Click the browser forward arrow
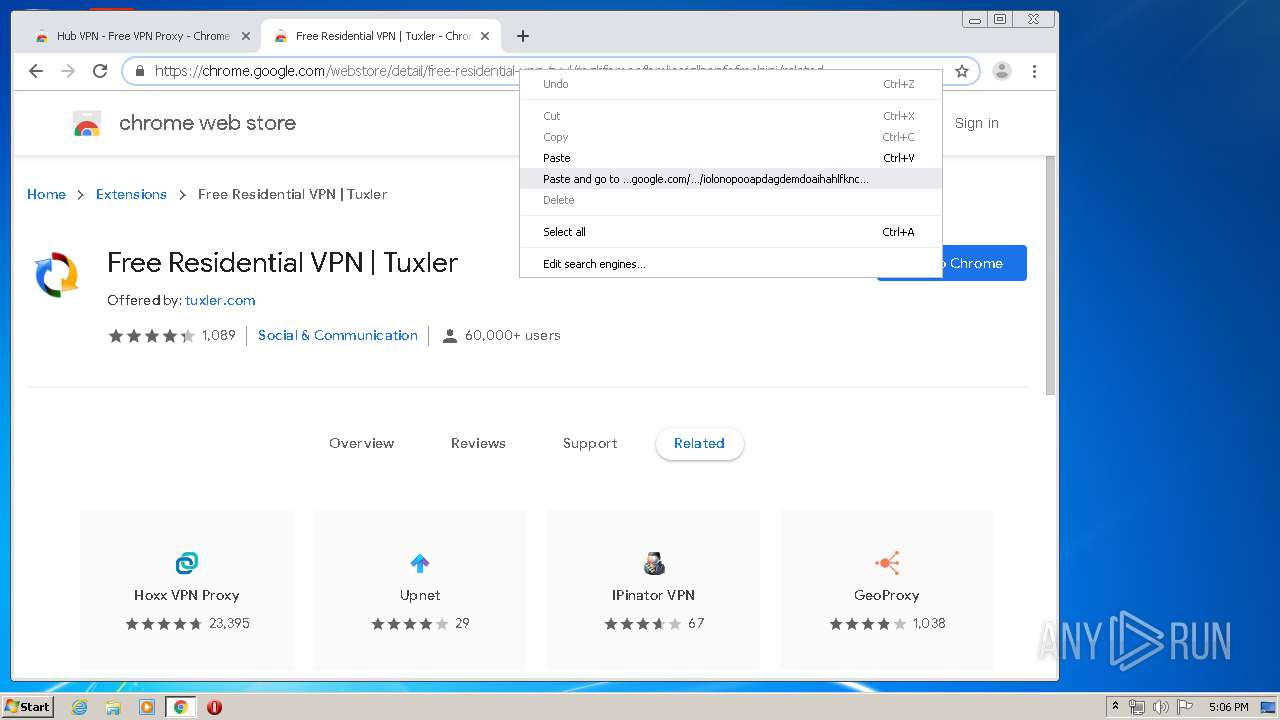The width and height of the screenshot is (1280, 720). point(68,71)
